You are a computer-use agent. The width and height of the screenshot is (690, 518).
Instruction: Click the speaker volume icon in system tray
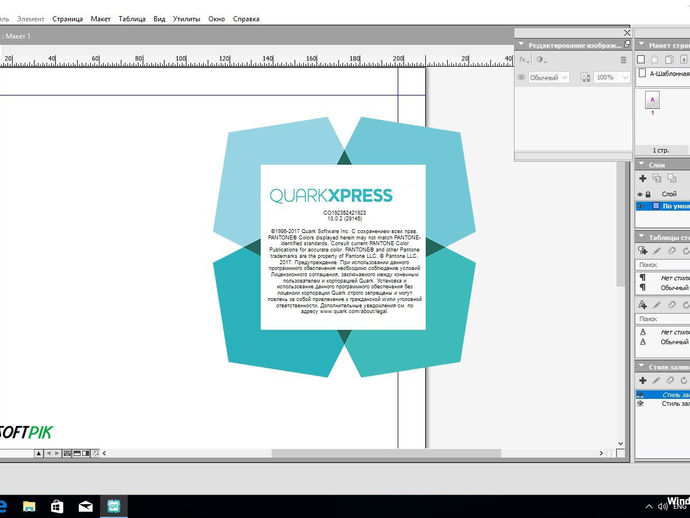pos(662,507)
